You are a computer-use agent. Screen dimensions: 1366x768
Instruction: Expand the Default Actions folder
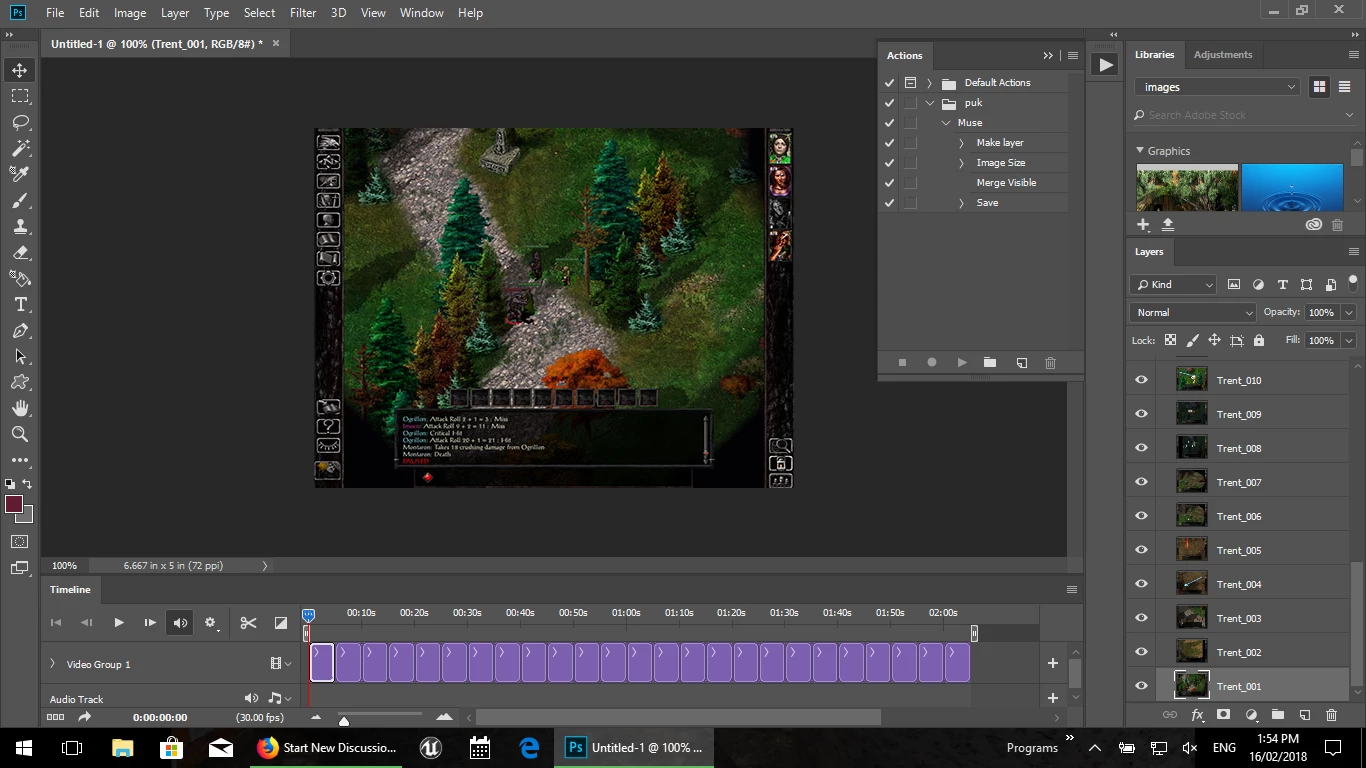click(x=929, y=83)
